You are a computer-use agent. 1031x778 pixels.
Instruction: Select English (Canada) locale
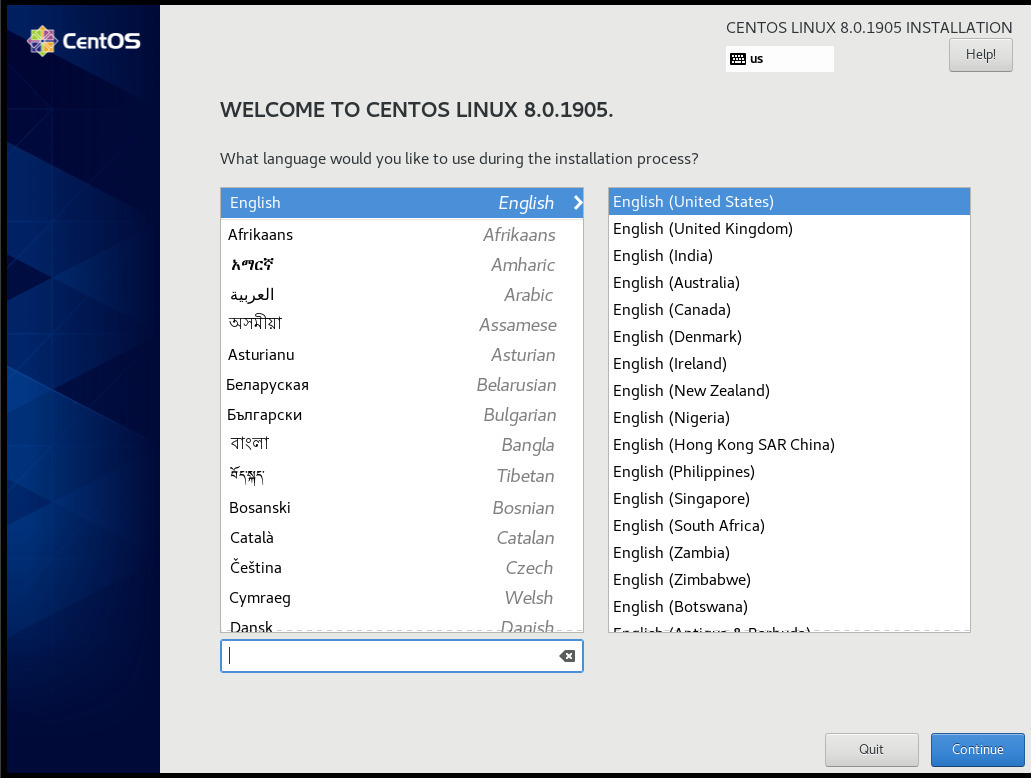click(x=671, y=309)
